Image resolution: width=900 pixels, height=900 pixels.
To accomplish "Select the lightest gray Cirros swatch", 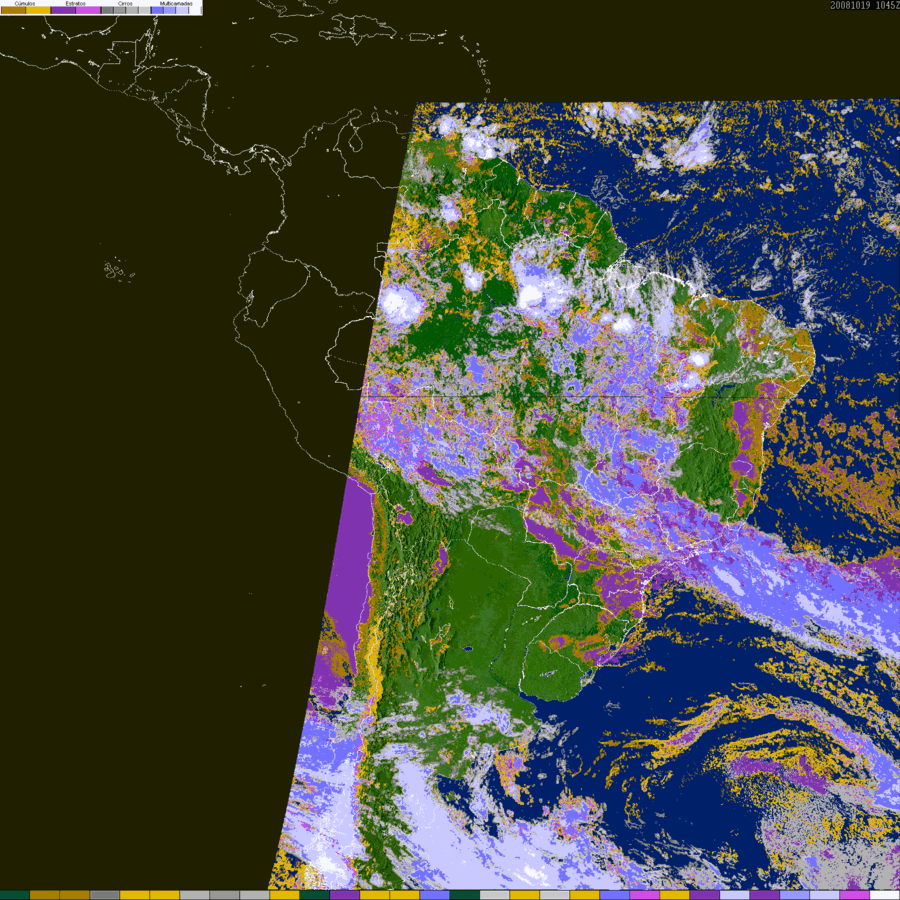I will click(144, 10).
